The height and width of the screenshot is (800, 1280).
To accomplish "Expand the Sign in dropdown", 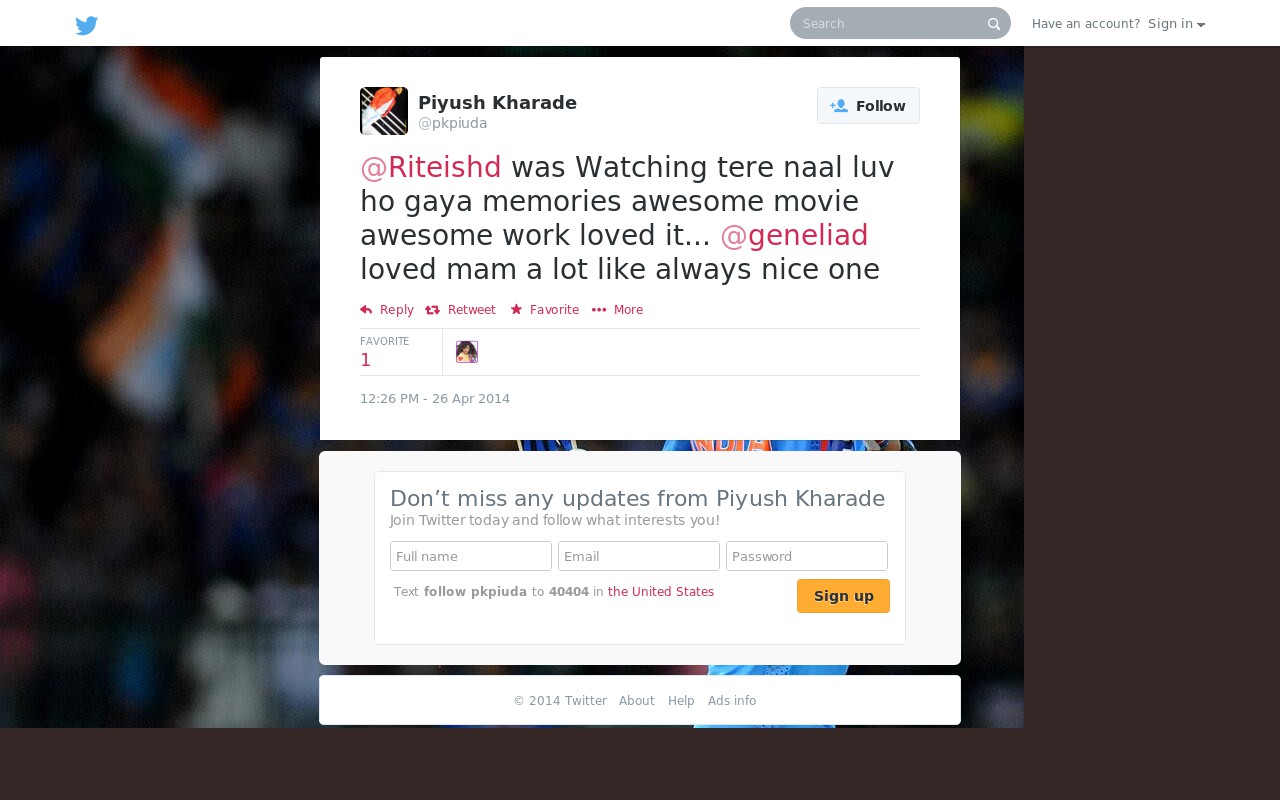I will [1176, 24].
